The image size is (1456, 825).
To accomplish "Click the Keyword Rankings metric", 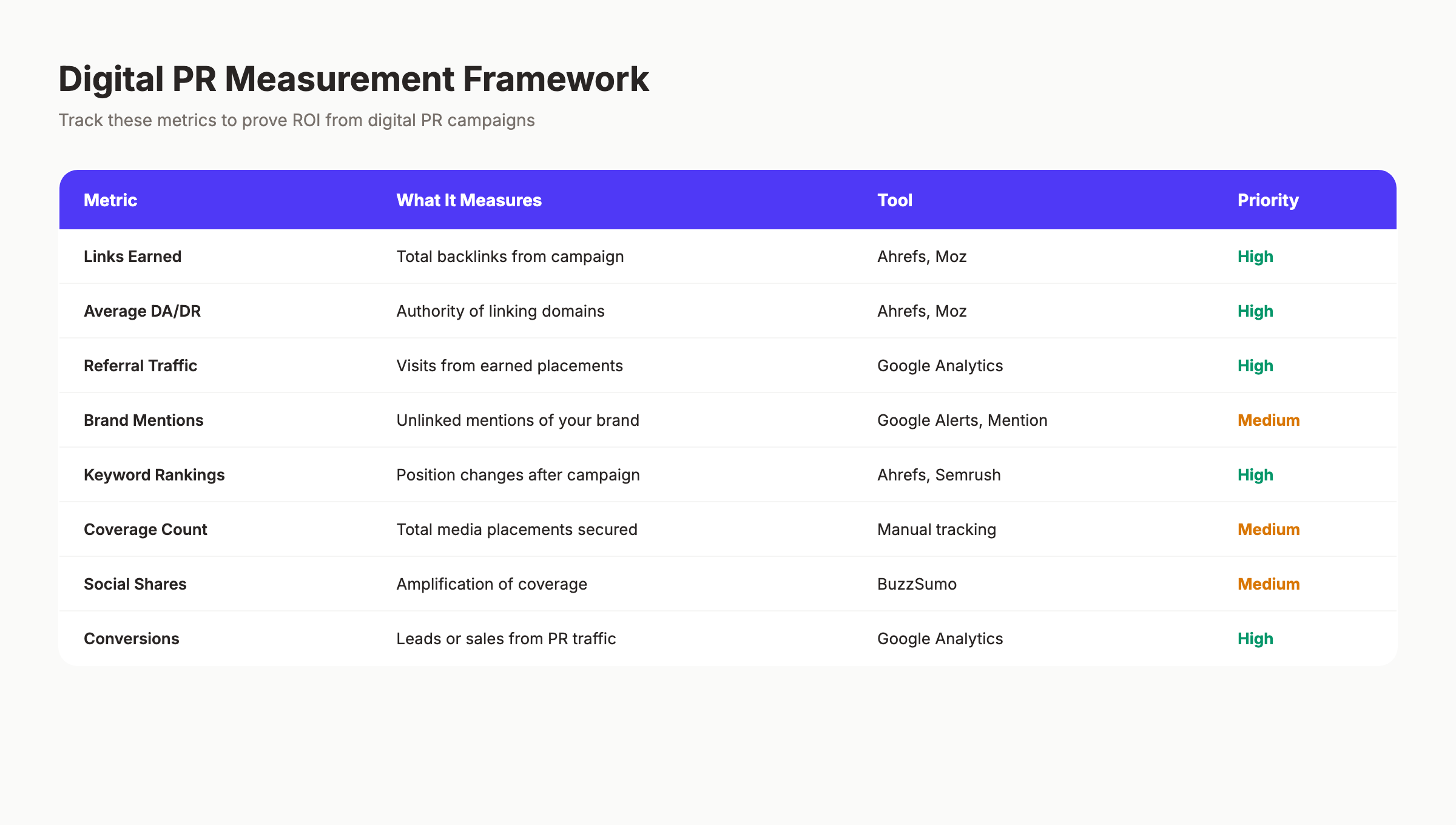I will tap(154, 474).
